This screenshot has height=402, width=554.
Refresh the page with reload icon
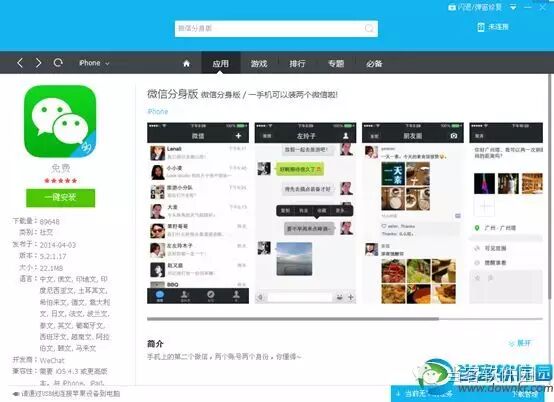(x=58, y=63)
